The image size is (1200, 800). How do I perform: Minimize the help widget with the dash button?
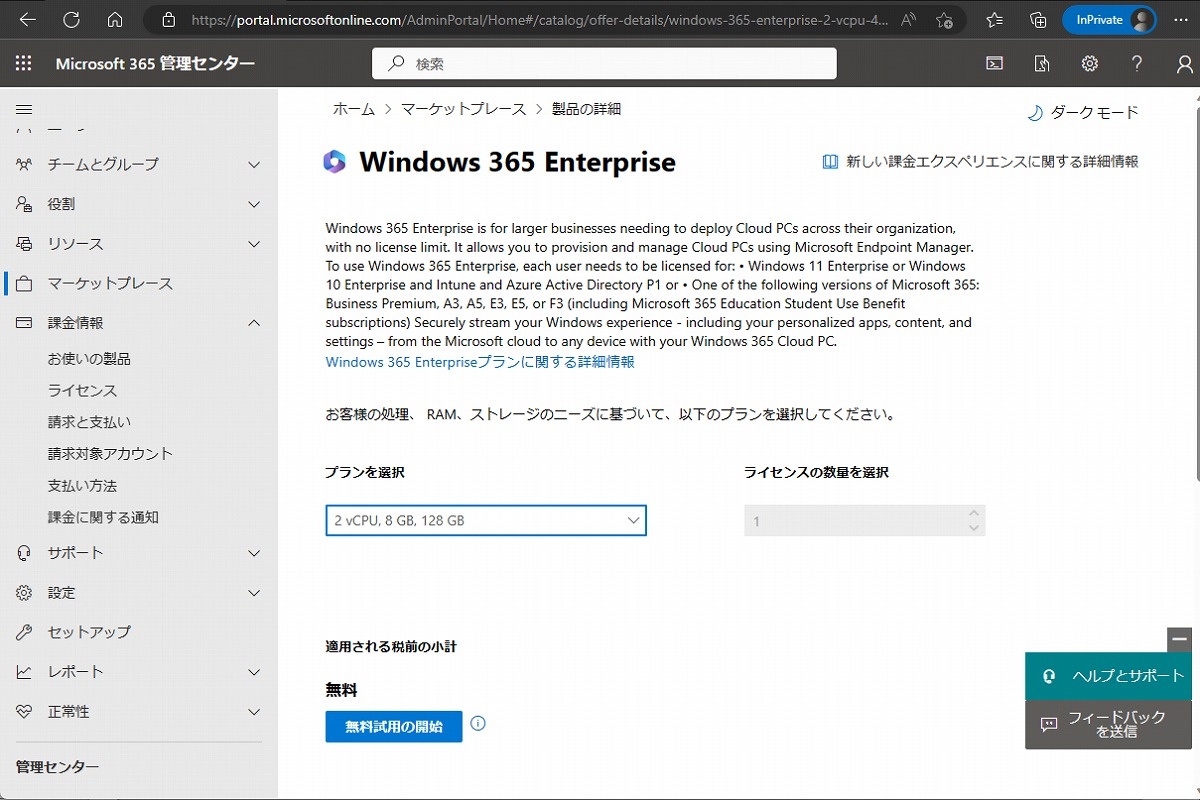tap(1180, 639)
